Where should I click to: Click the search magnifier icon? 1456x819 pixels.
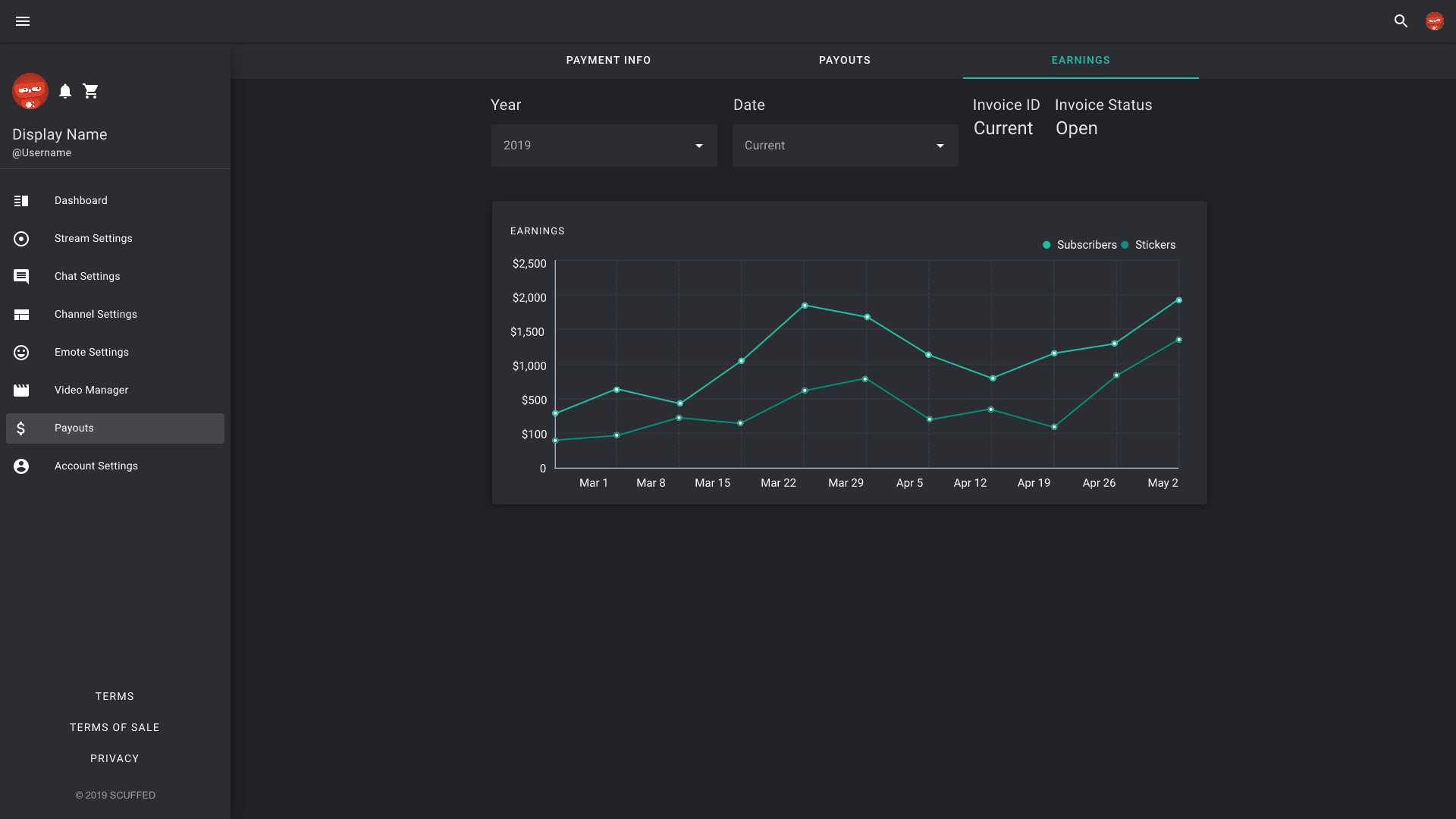click(1401, 21)
